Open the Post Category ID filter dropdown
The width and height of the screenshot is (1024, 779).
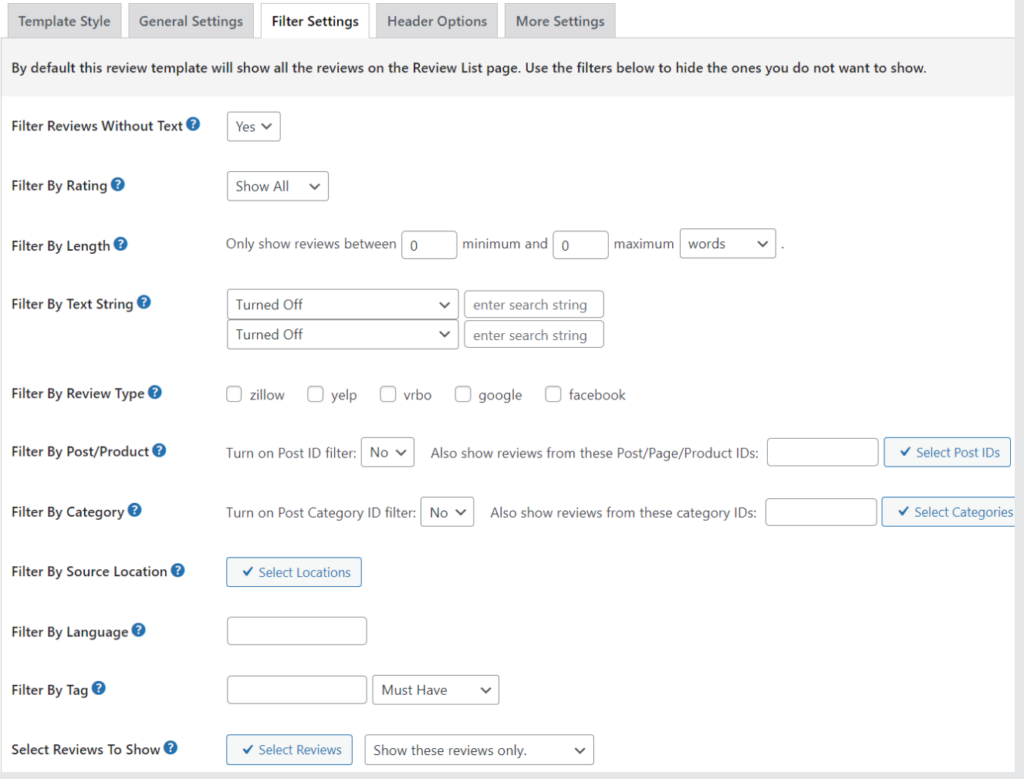(x=447, y=513)
